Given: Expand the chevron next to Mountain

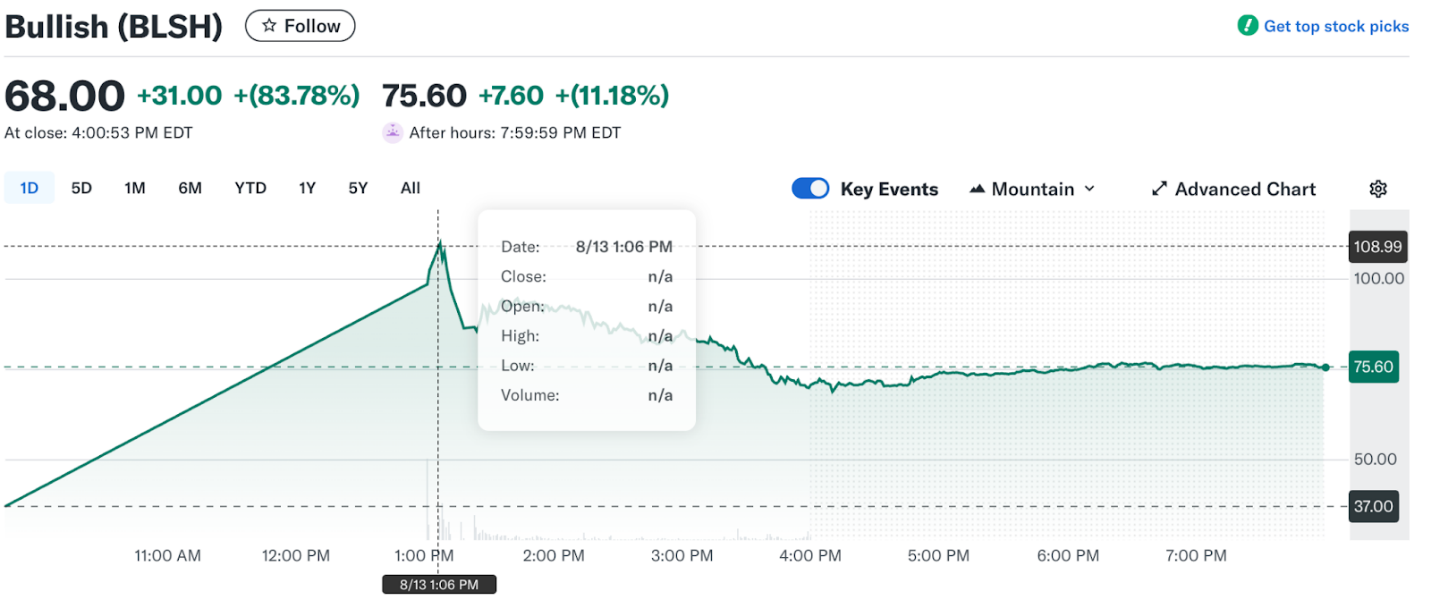Looking at the screenshot, I should [1089, 188].
